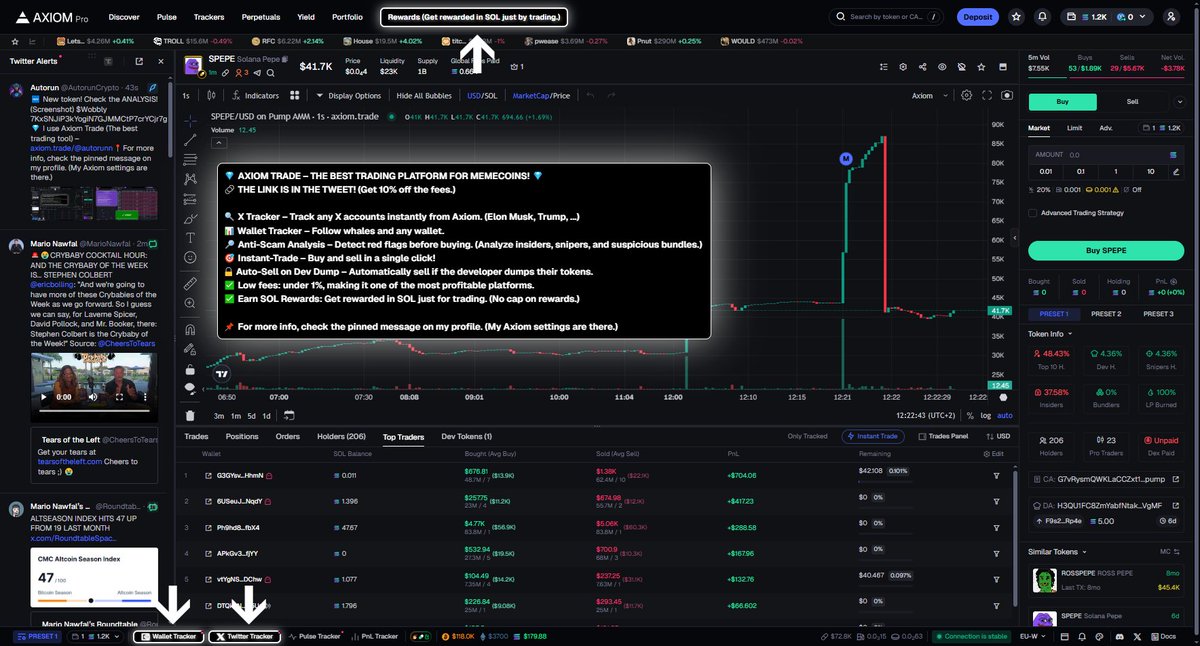Viewport: 1200px width, 646px height.
Task: Select the Limit order tab
Action: tap(1074, 128)
